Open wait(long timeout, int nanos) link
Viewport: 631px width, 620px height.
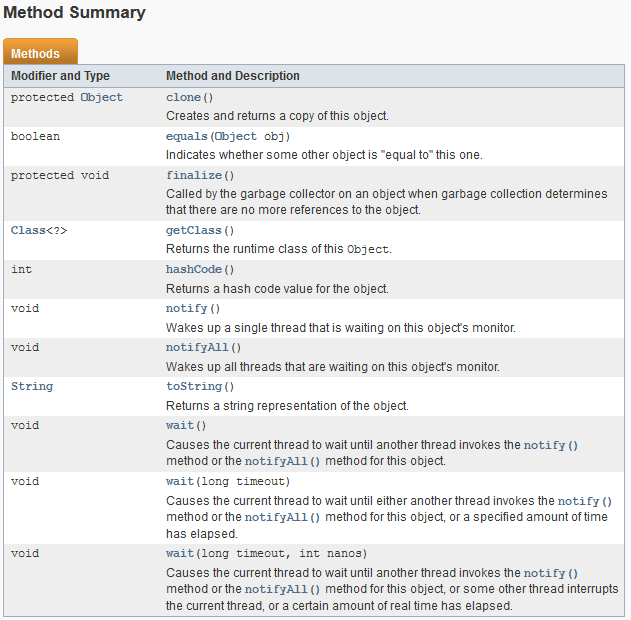[179, 553]
